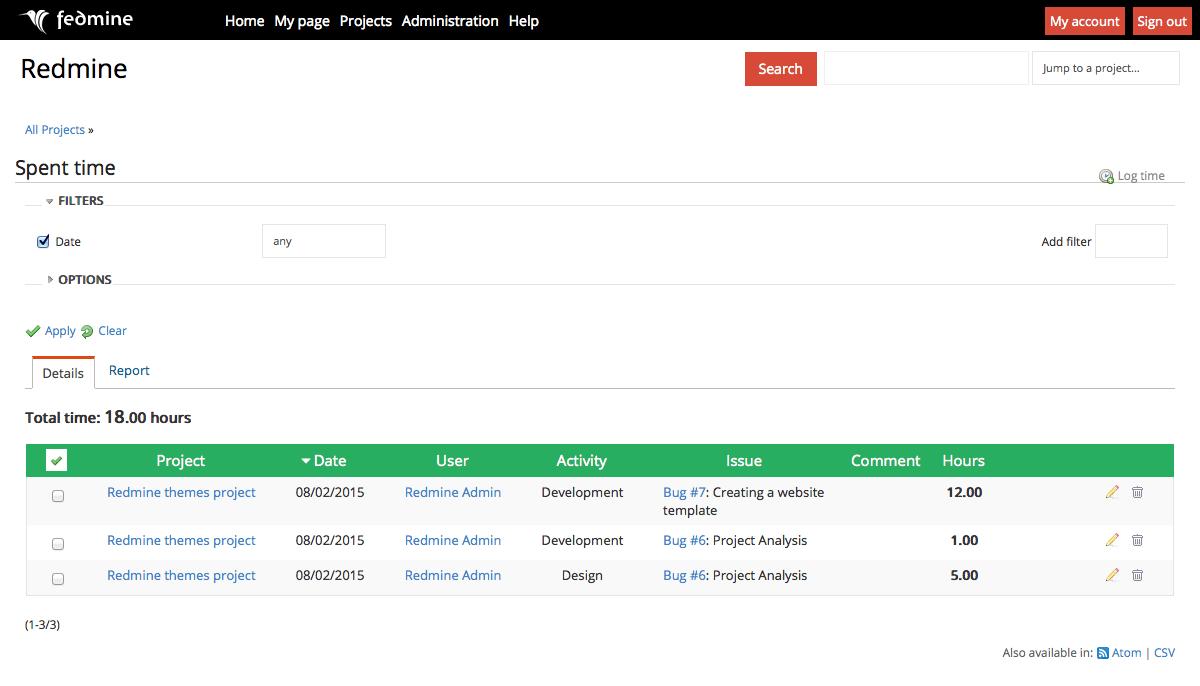1200x686 pixels.
Task: Edit the 1.00 hours entry pencil icon
Action: 1112,540
